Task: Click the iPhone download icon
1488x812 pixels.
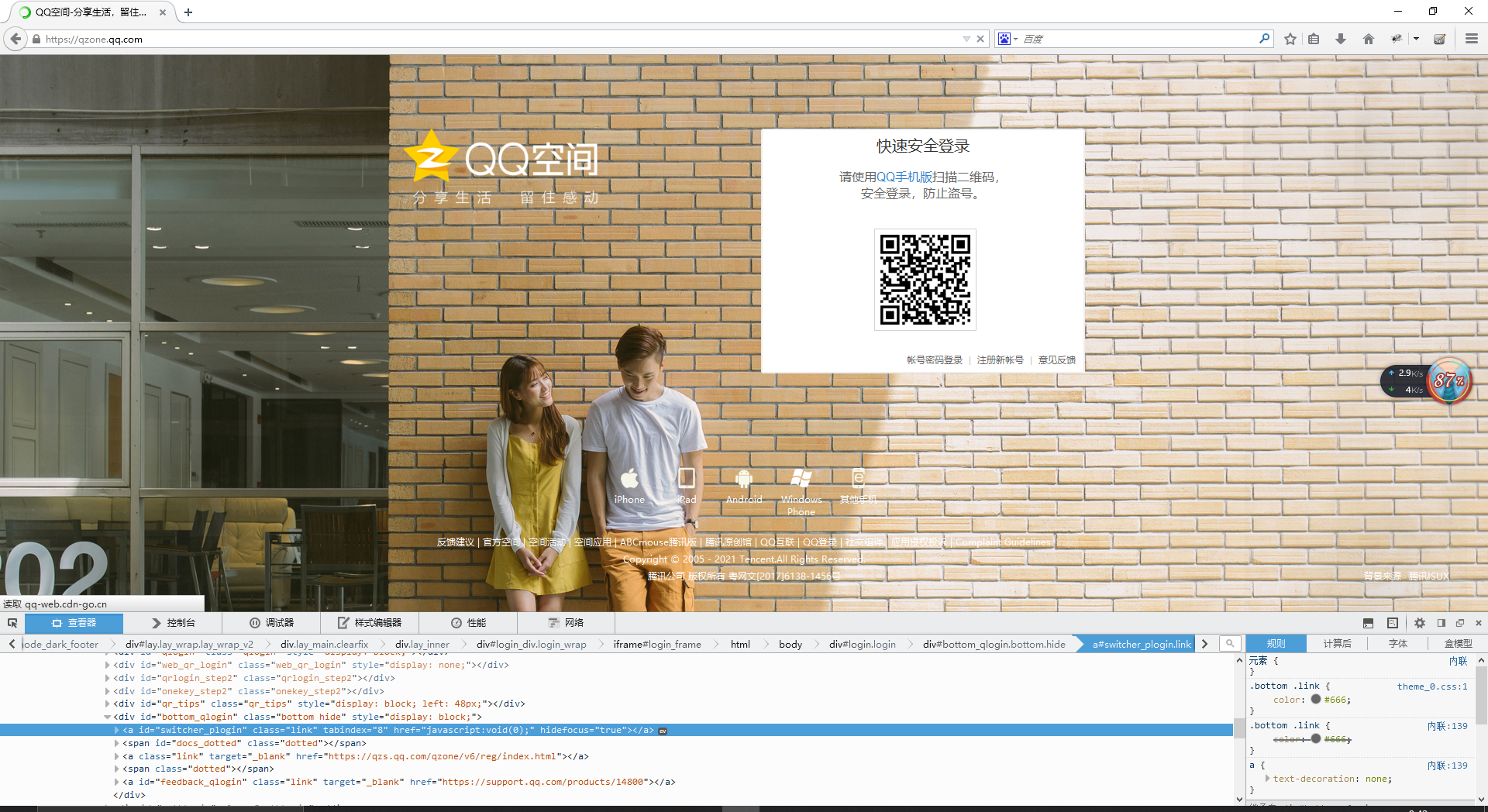Action: click(629, 478)
